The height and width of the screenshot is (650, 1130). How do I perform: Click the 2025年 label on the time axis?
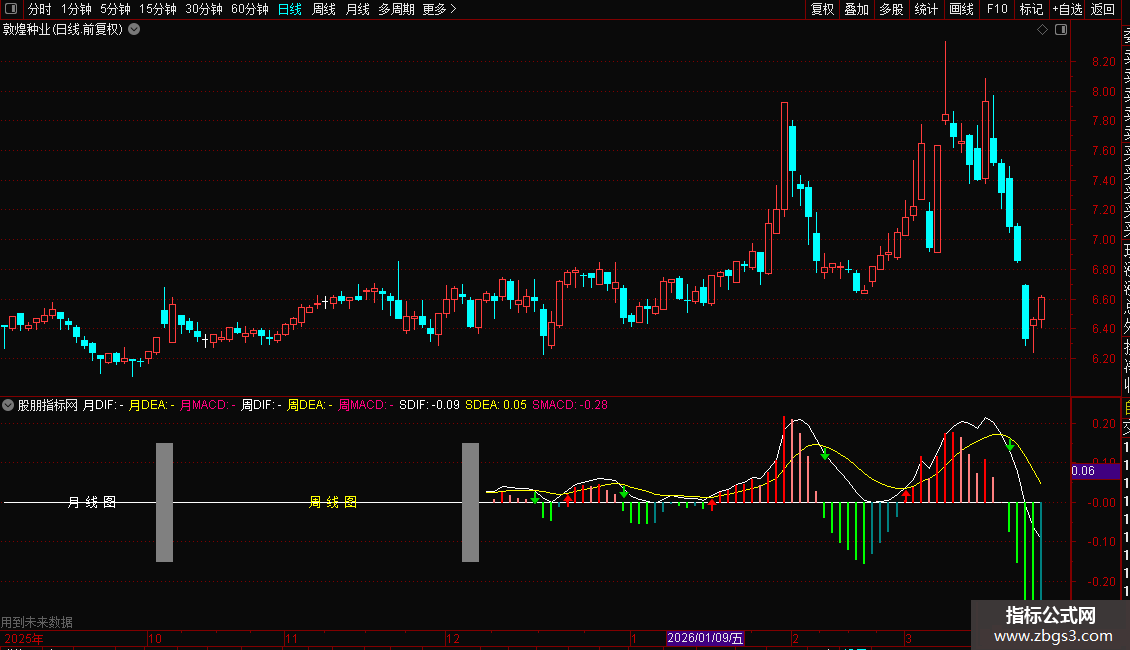pyautogui.click(x=24, y=638)
